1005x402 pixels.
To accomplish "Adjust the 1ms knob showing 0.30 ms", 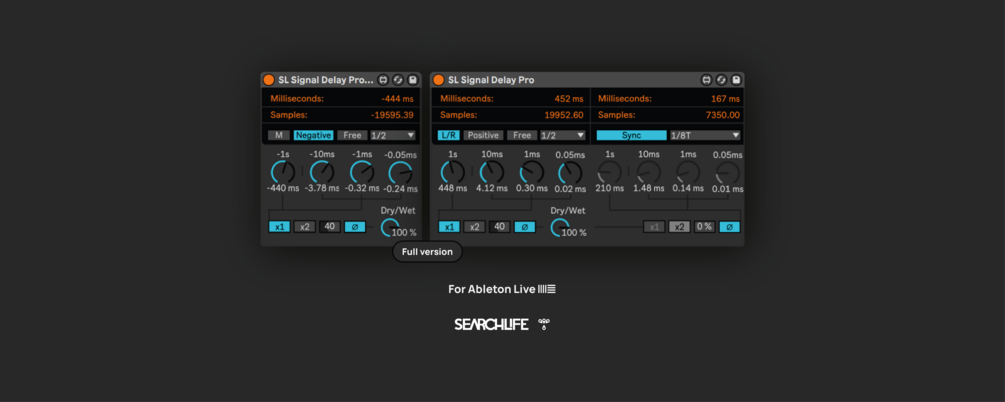I will [x=531, y=172].
